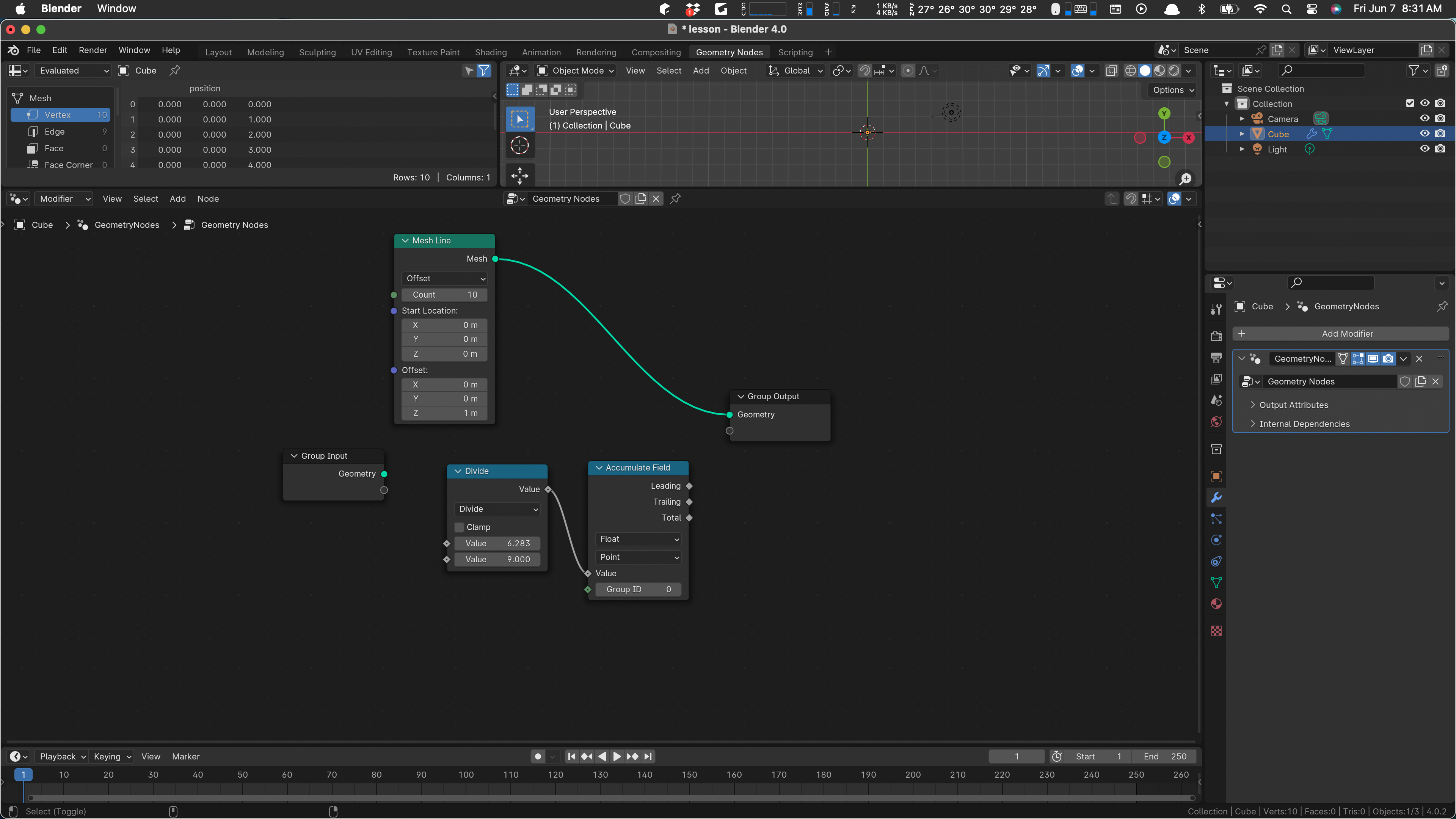Open the View Layer properties tab
Viewport: 1456px width, 819px height.
1216,379
